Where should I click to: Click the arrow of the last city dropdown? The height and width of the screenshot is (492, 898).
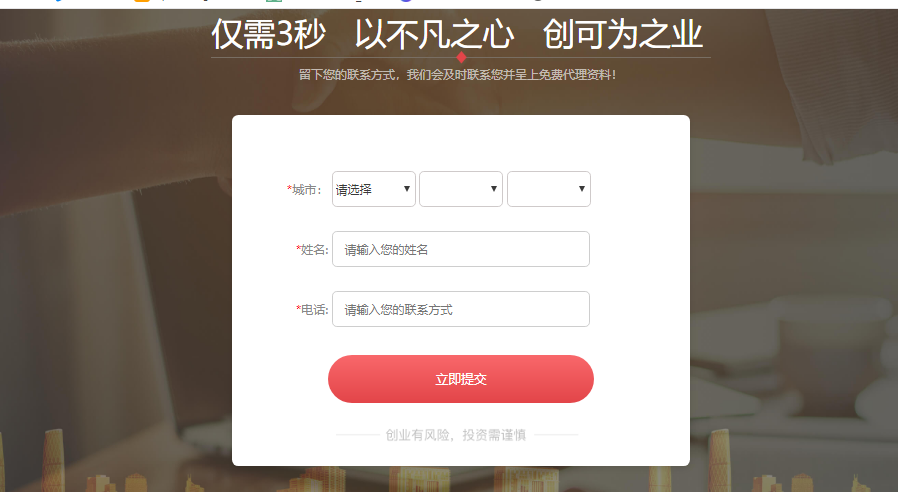pos(582,189)
